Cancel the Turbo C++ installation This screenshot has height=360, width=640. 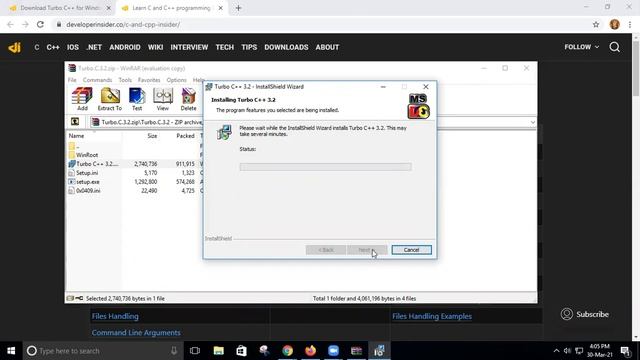coord(411,250)
